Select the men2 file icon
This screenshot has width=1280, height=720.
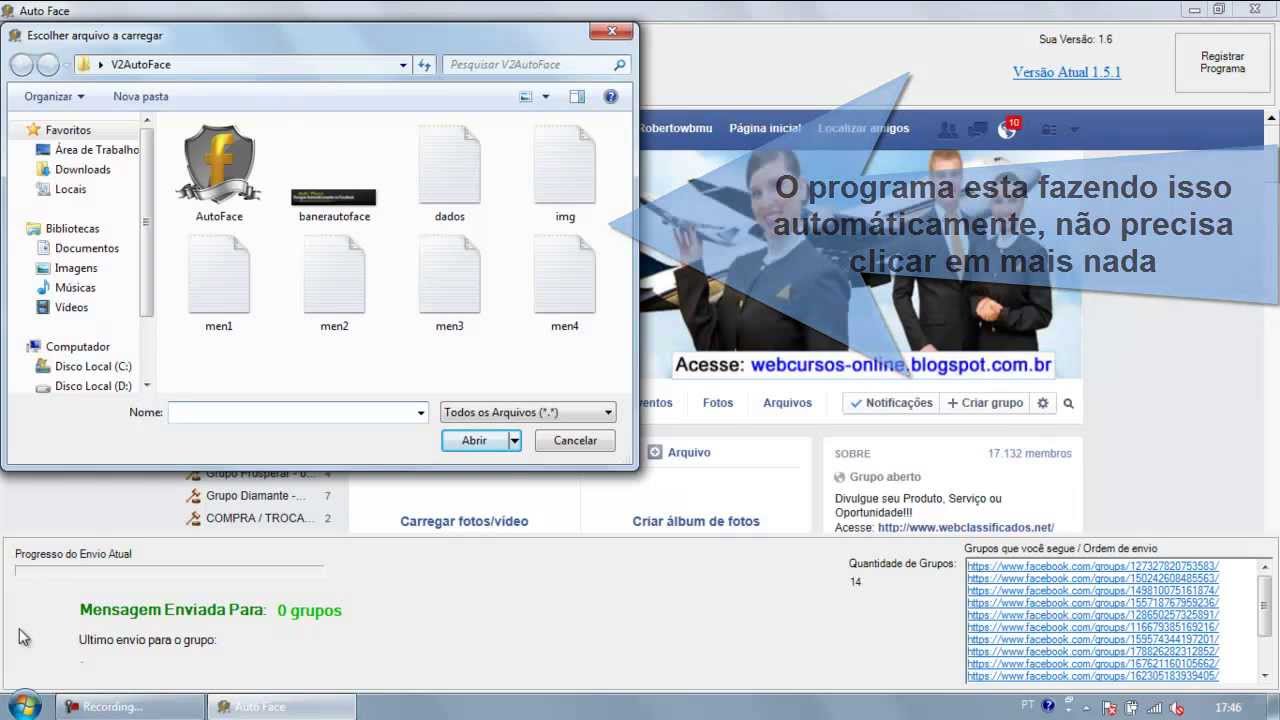point(334,275)
